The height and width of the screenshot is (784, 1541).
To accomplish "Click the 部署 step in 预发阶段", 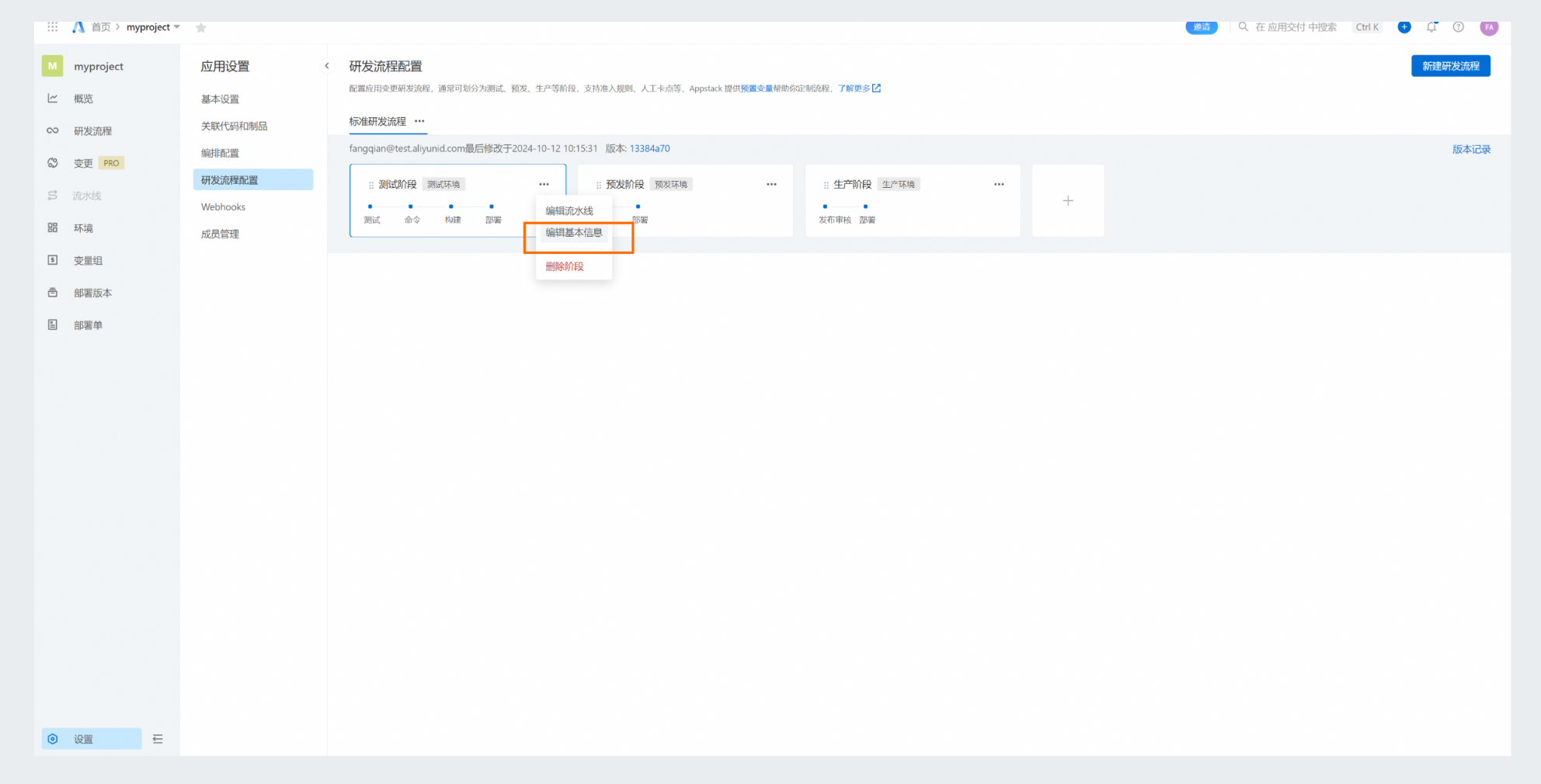I will pyautogui.click(x=640, y=215).
